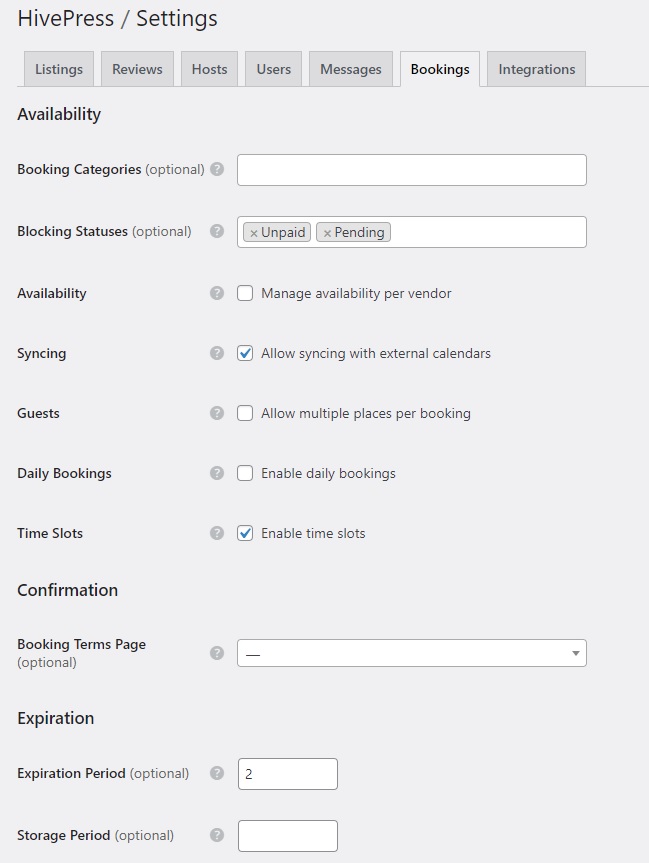
Task: Open the Integrations tab
Action: coord(537,69)
